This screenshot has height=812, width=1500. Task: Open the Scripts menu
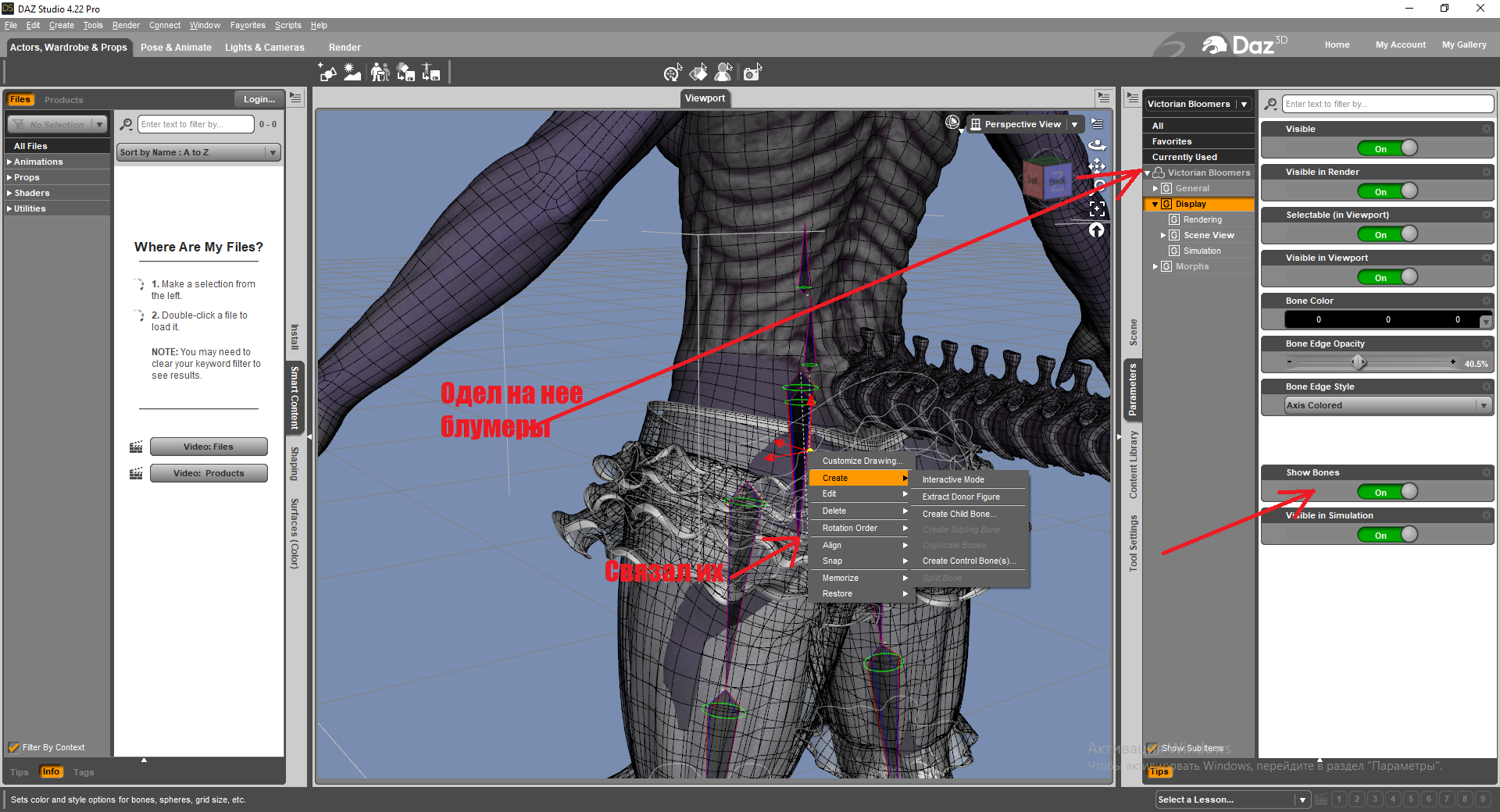[x=287, y=25]
